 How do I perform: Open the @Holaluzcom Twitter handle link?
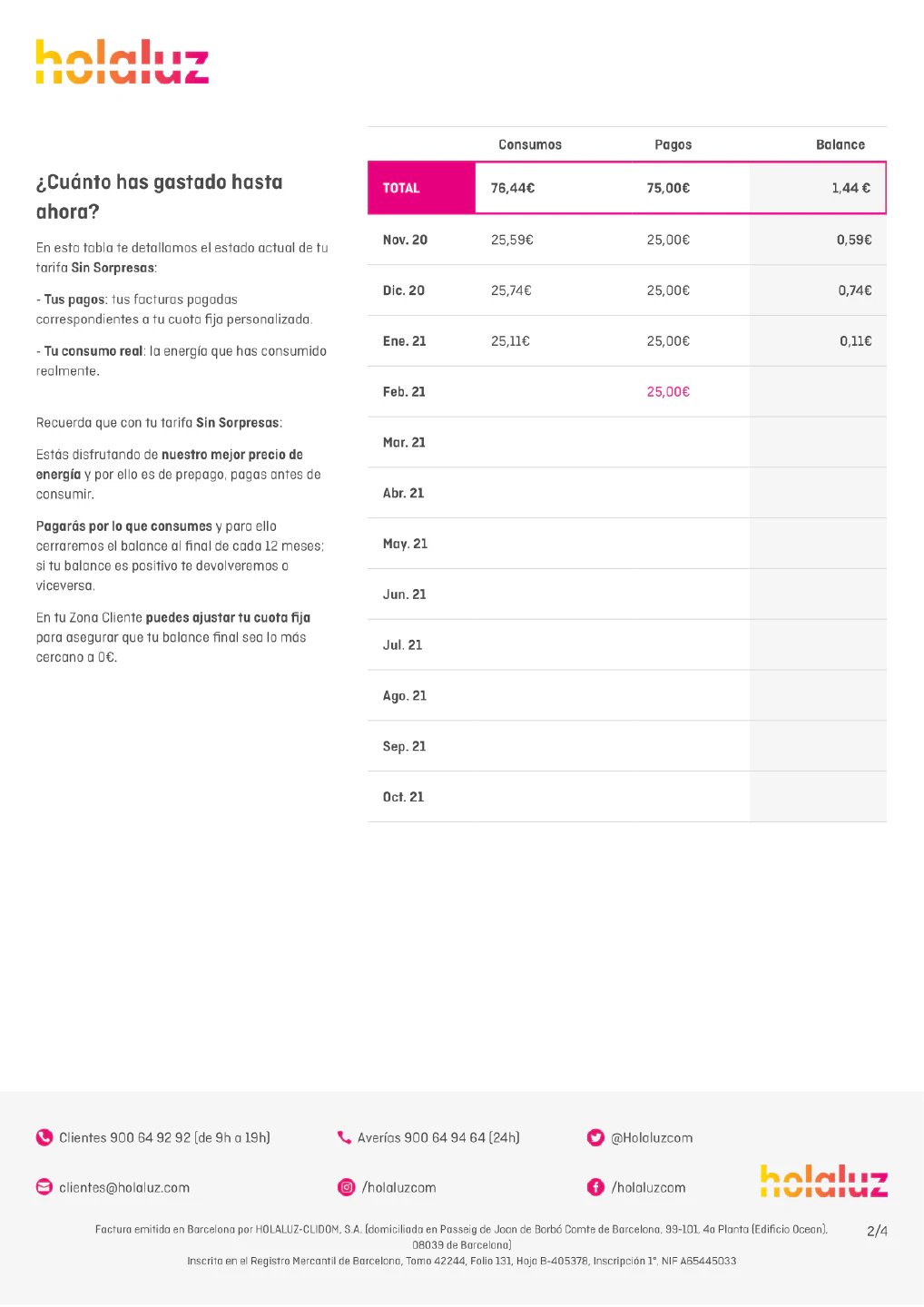click(652, 1137)
